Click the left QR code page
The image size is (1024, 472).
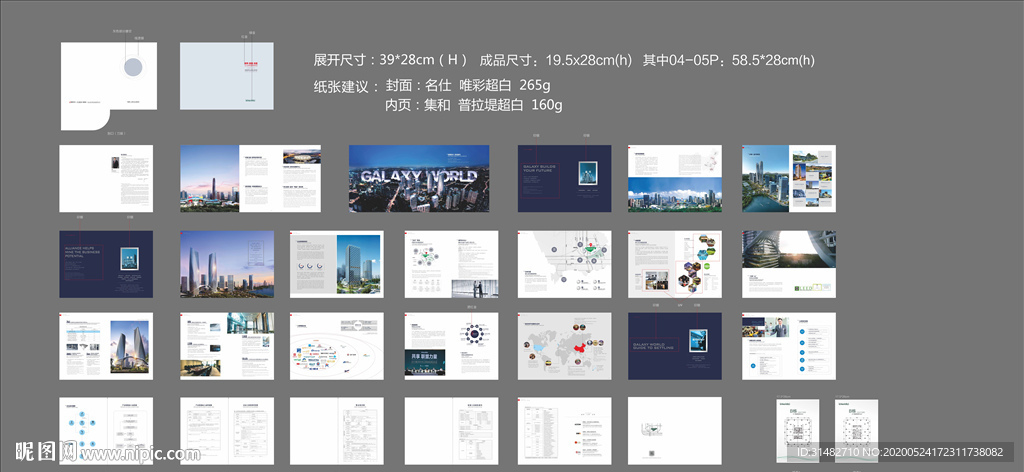click(798, 430)
